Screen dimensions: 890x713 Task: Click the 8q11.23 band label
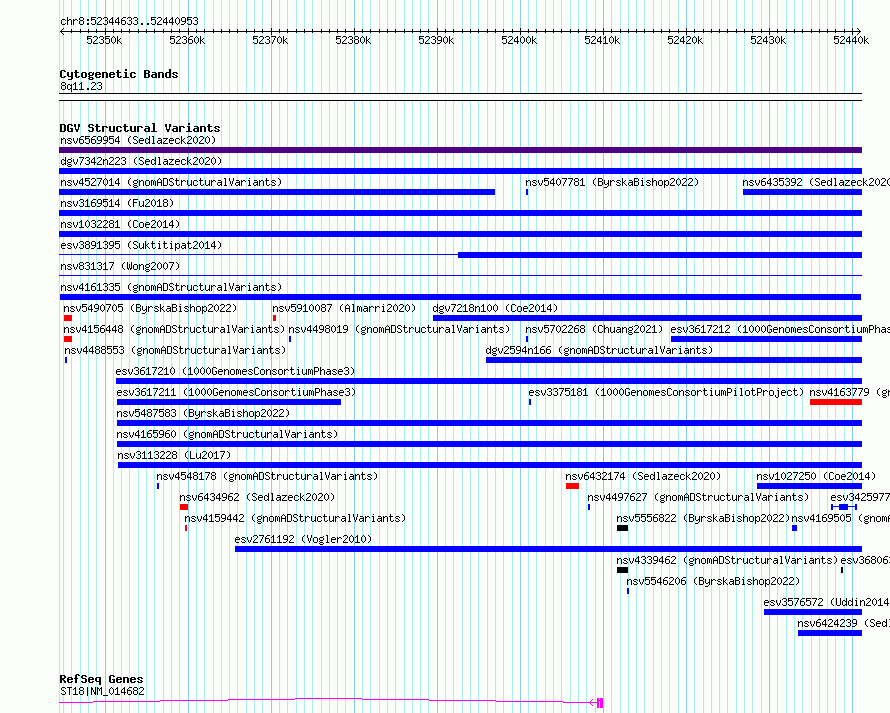81,86
